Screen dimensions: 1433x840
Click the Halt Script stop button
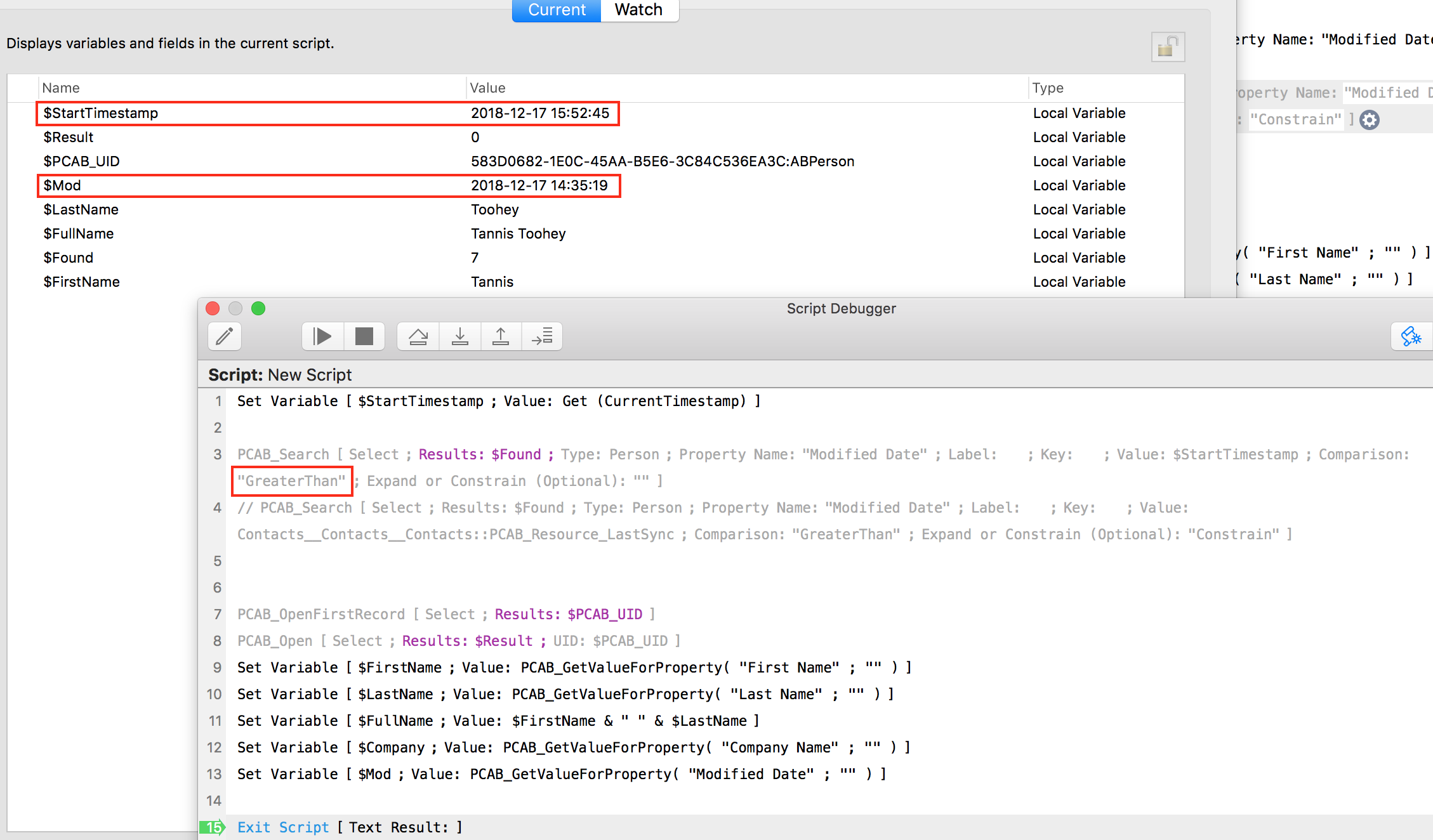[364, 336]
